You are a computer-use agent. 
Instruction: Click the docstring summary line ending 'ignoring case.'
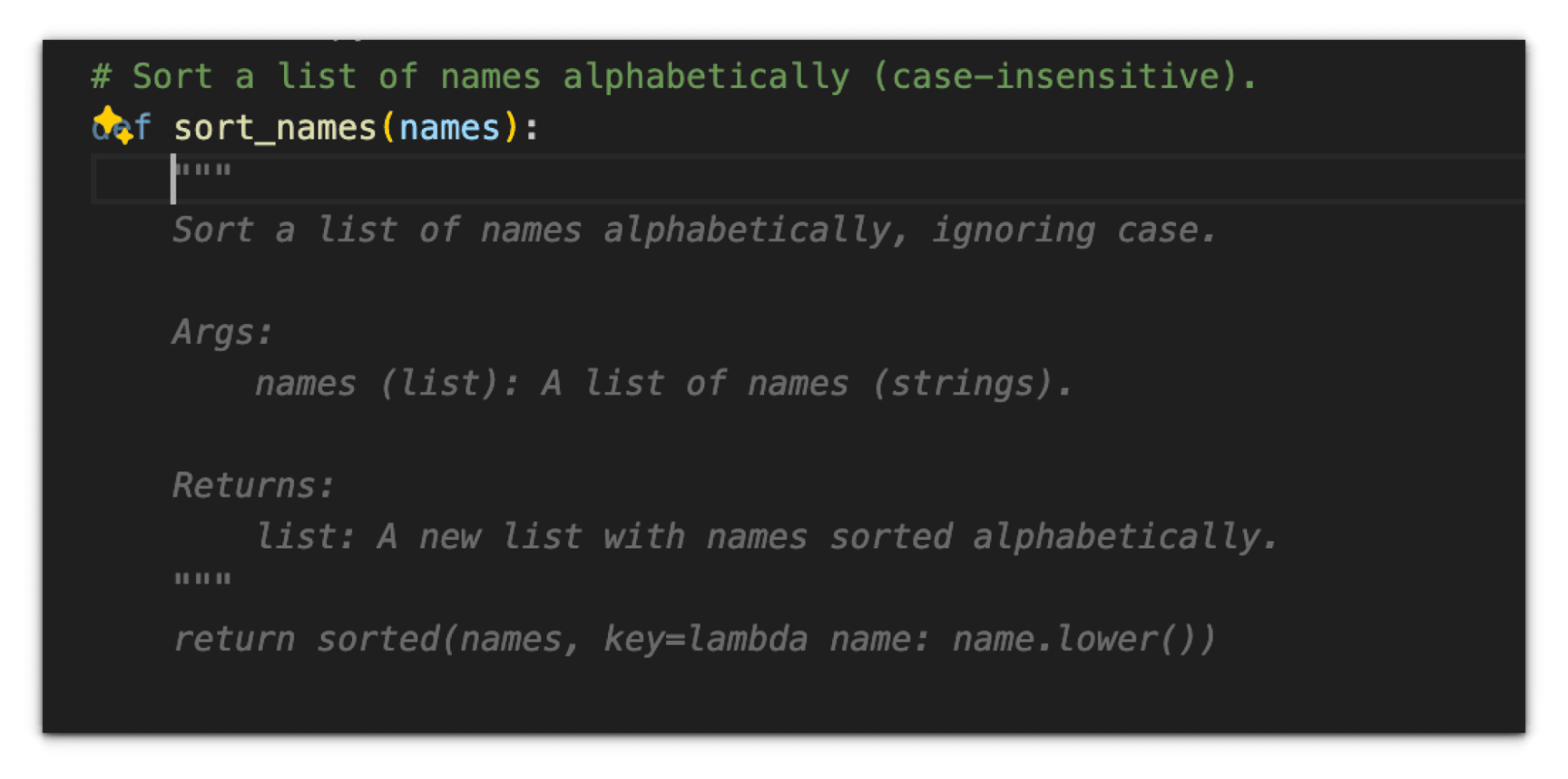point(693,231)
